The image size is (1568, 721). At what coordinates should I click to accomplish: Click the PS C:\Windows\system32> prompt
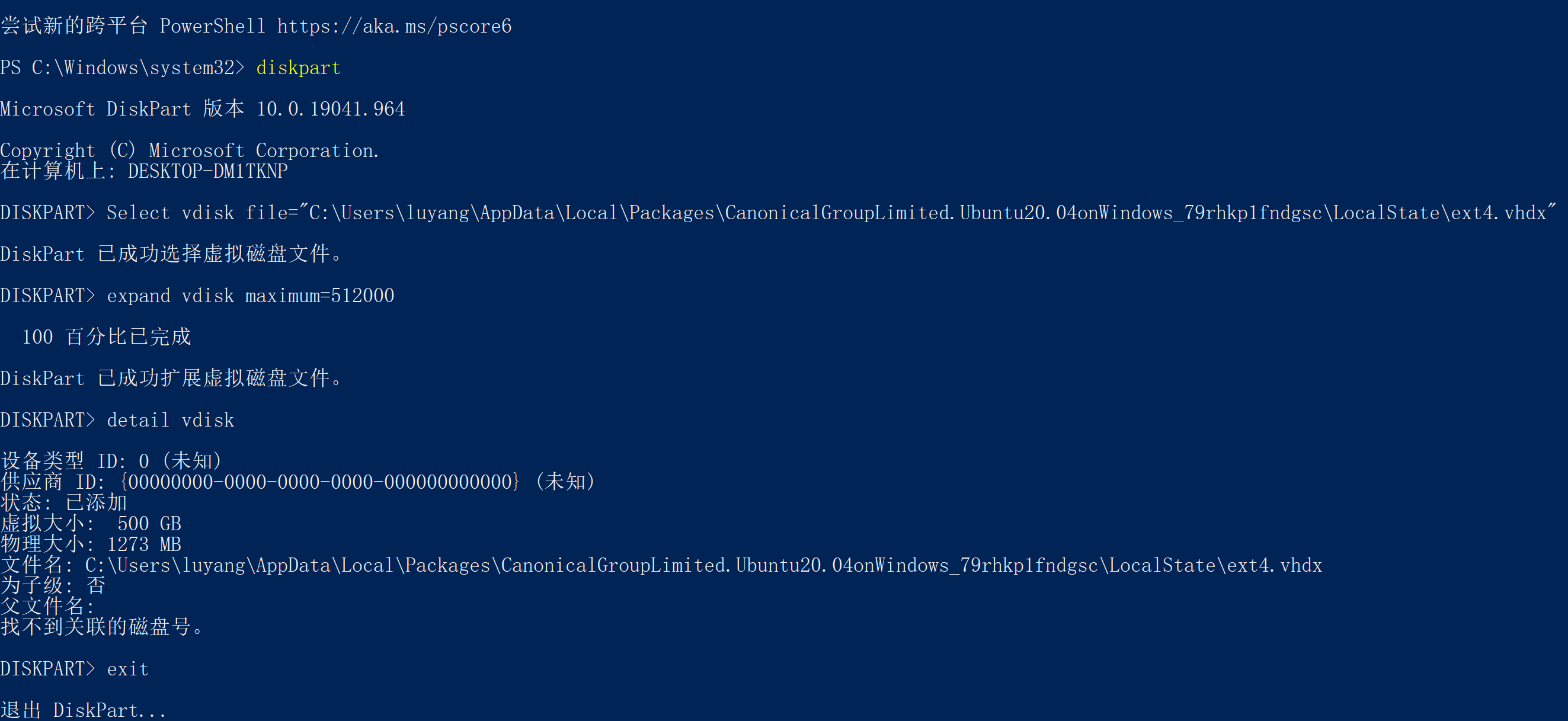pyautogui.click(x=122, y=68)
